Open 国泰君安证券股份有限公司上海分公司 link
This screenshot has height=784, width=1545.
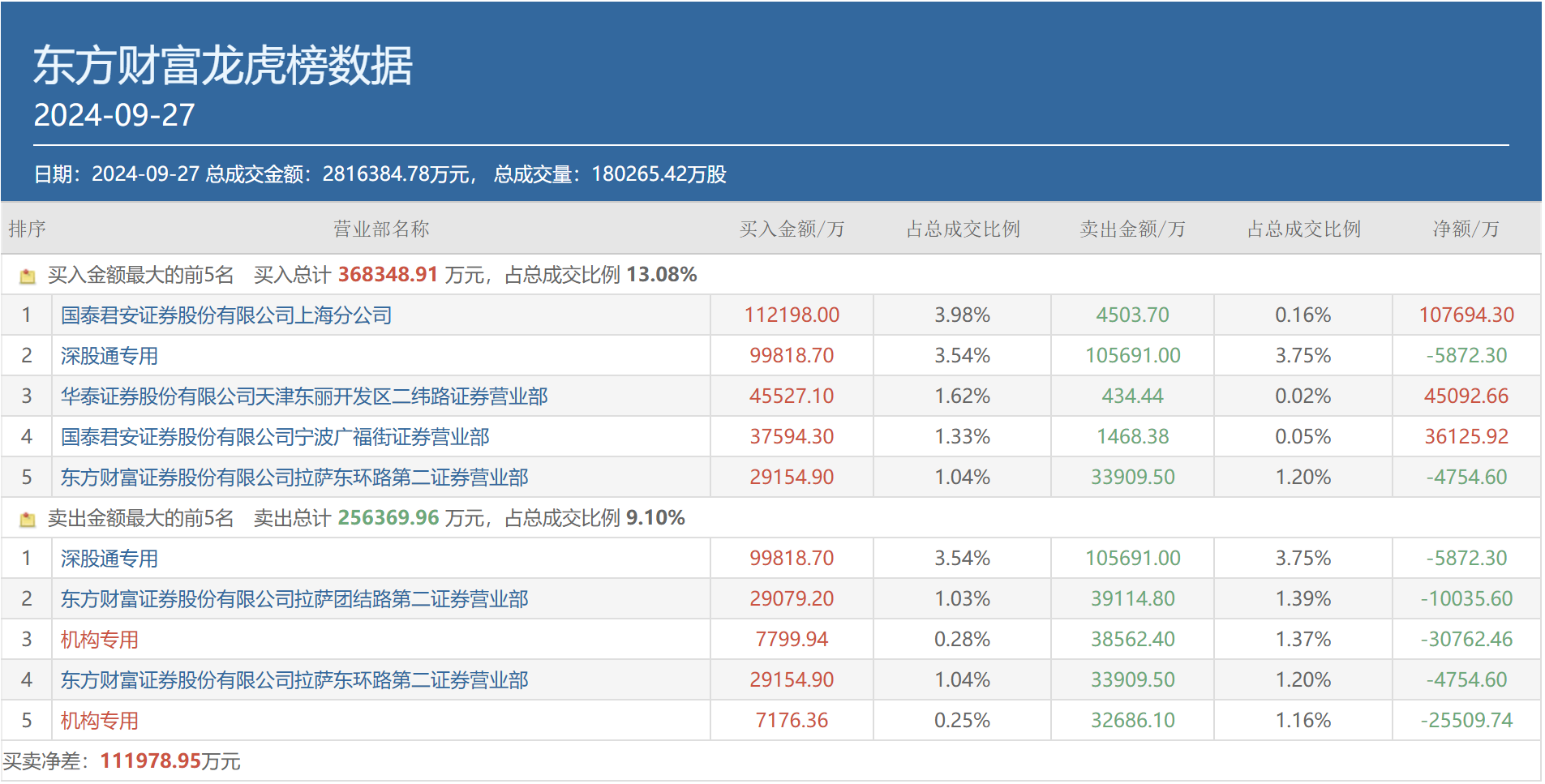click(226, 315)
